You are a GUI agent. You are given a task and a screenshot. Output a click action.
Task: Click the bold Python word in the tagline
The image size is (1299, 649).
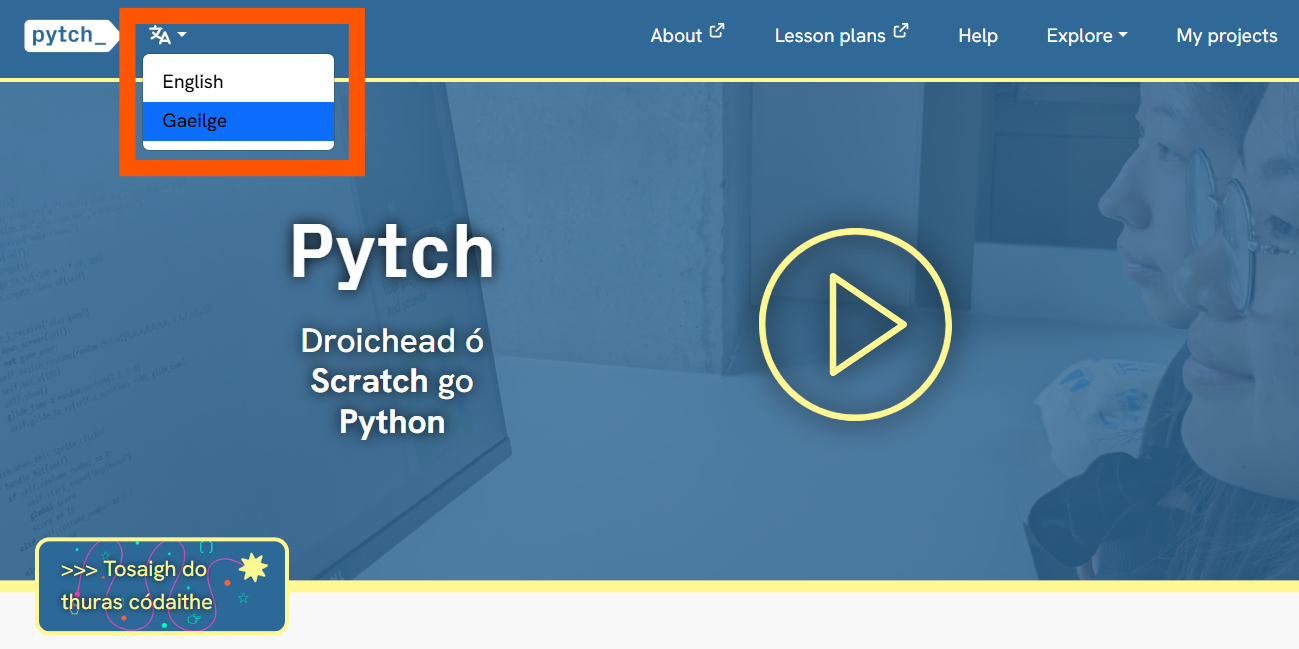[x=392, y=422]
